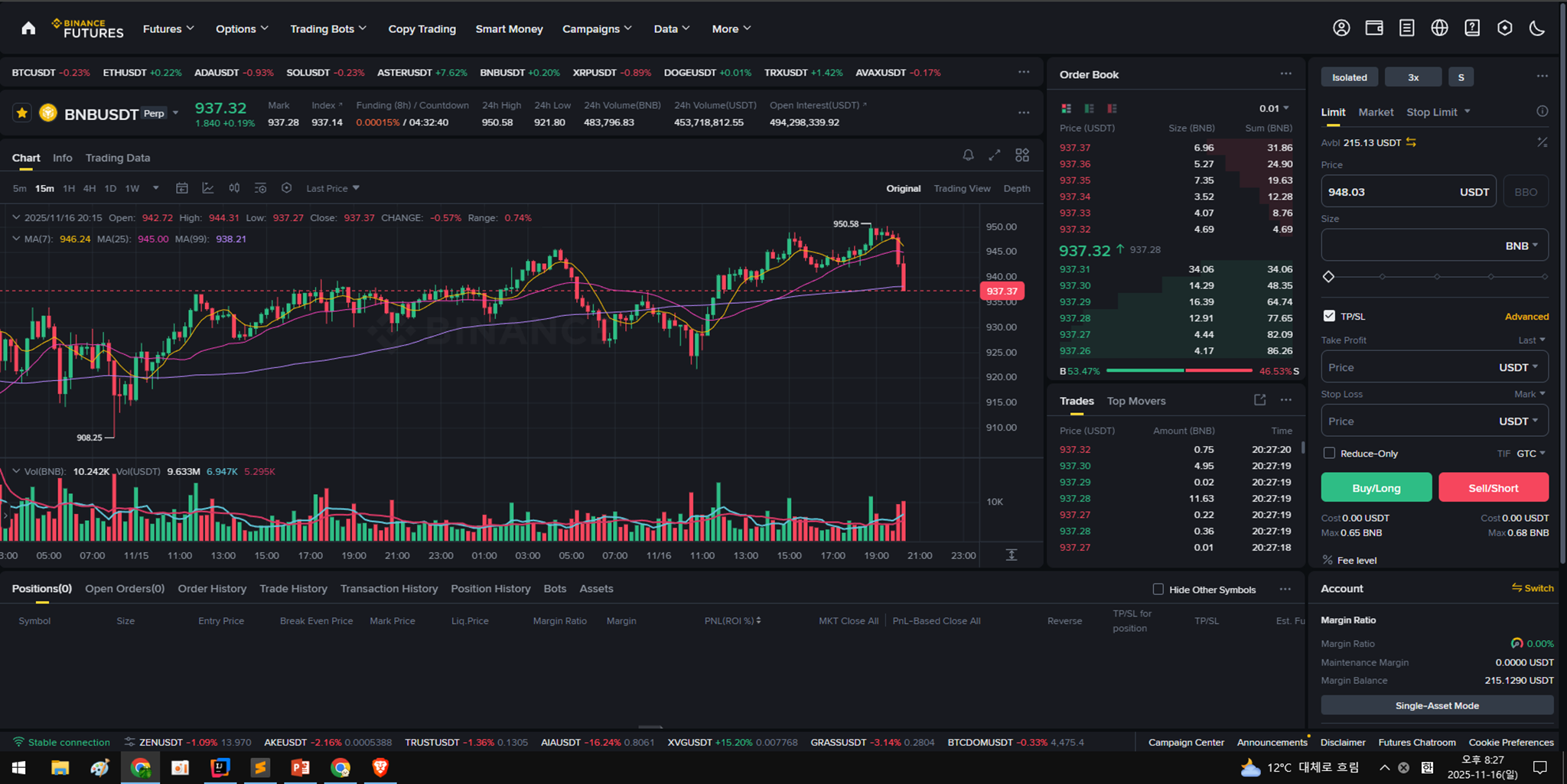This screenshot has width=1567, height=784.
Task: Toggle the Isolated margin mode button
Action: pos(1350,77)
